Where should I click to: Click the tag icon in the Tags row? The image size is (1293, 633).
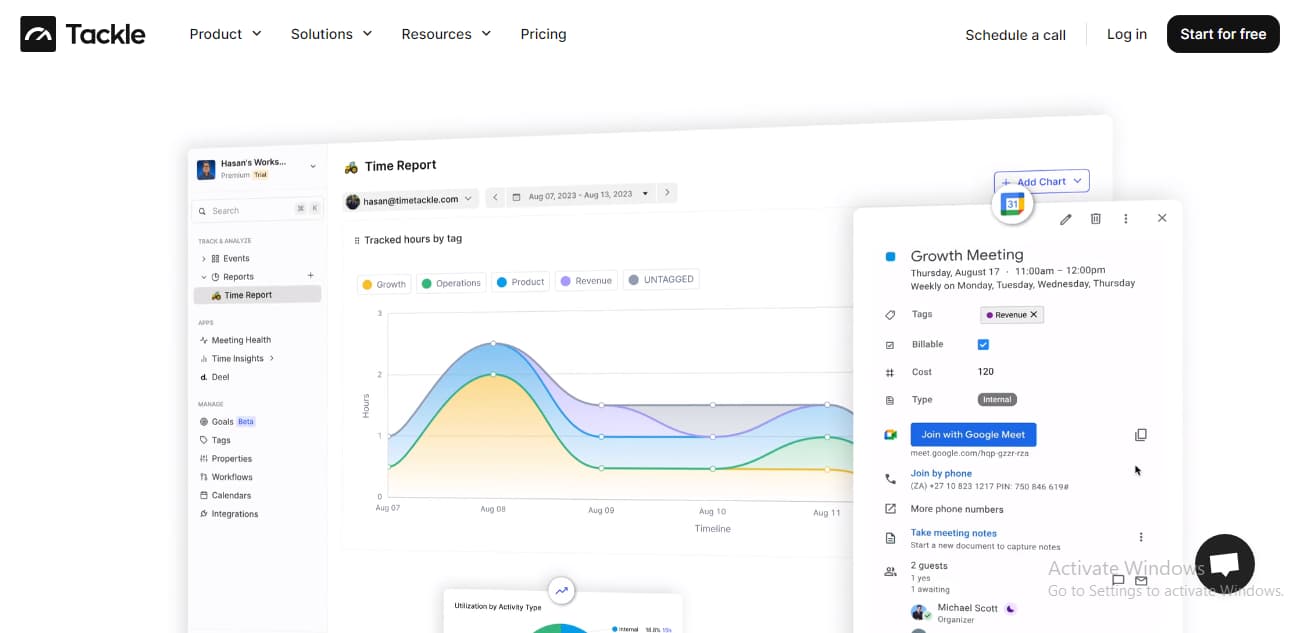coord(890,315)
